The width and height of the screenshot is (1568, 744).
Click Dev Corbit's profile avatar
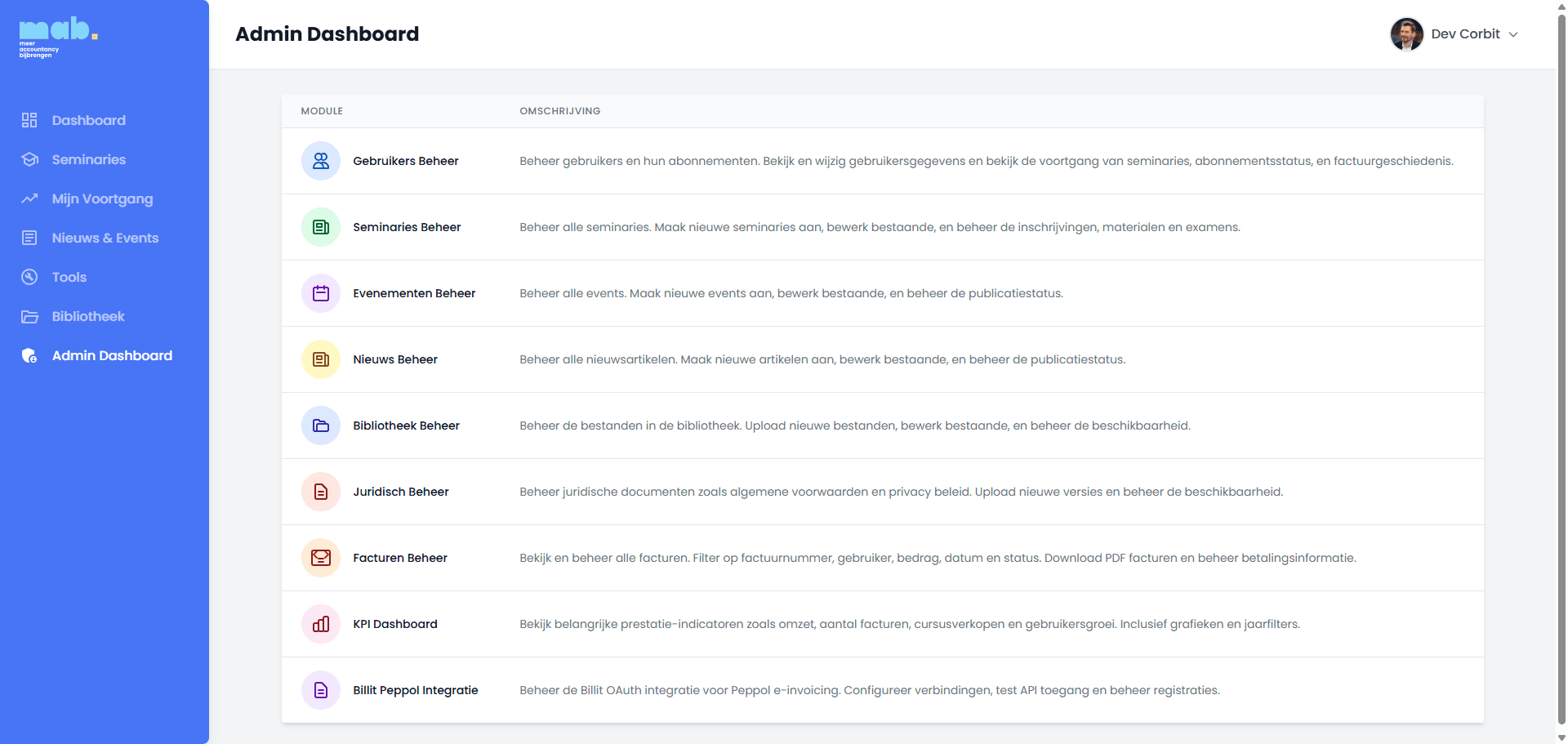coord(1406,33)
